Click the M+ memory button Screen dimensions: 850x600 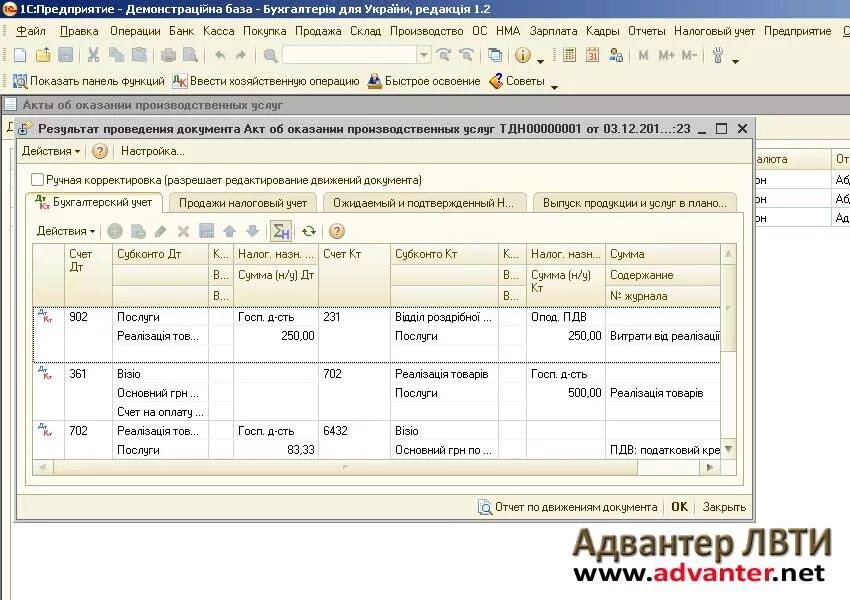tap(666, 55)
